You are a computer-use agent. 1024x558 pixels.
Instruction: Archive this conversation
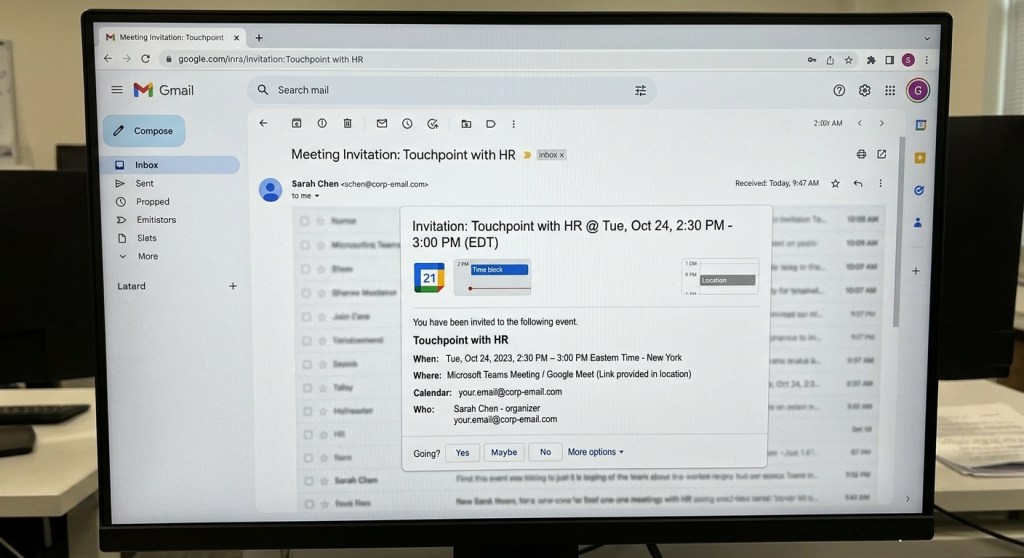click(x=296, y=123)
